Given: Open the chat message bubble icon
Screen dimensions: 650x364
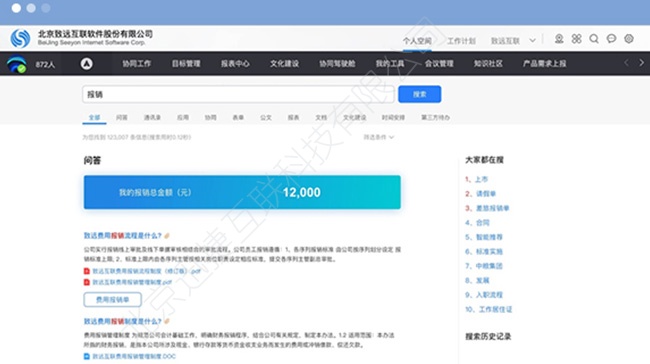Looking at the screenshot, I should [x=611, y=39].
